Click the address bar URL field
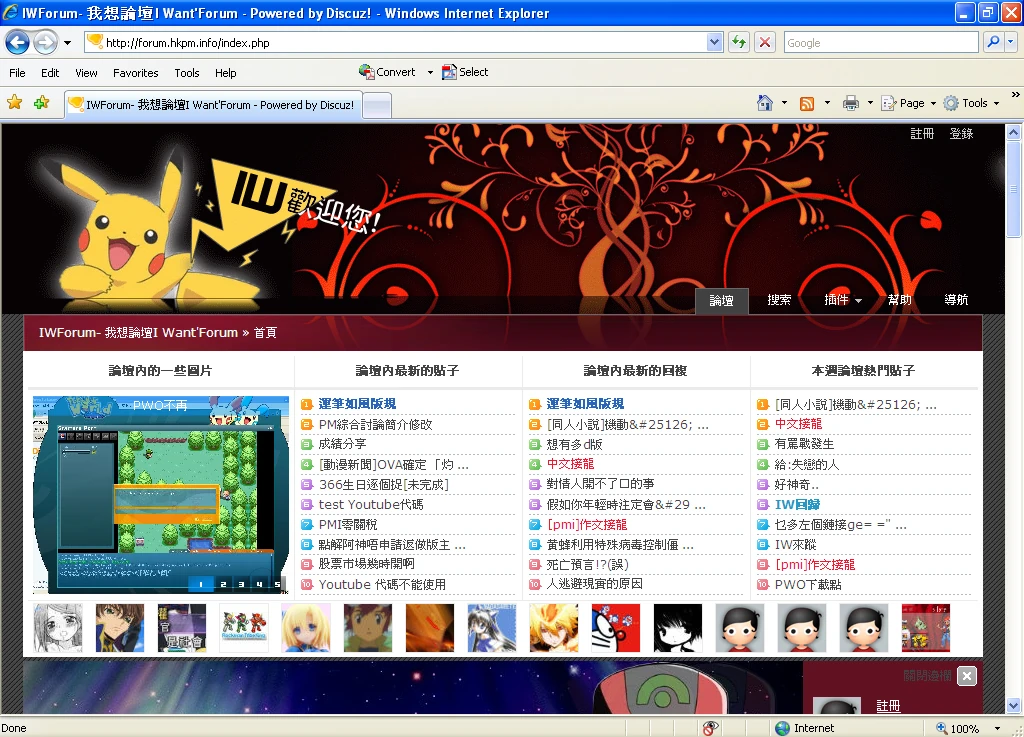The width and height of the screenshot is (1024, 737). point(396,42)
